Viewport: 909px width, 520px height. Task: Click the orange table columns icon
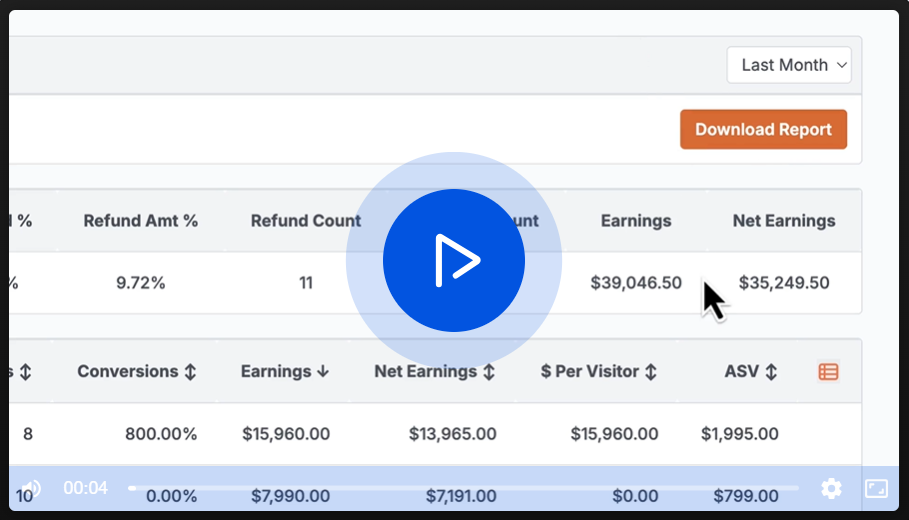(x=828, y=372)
